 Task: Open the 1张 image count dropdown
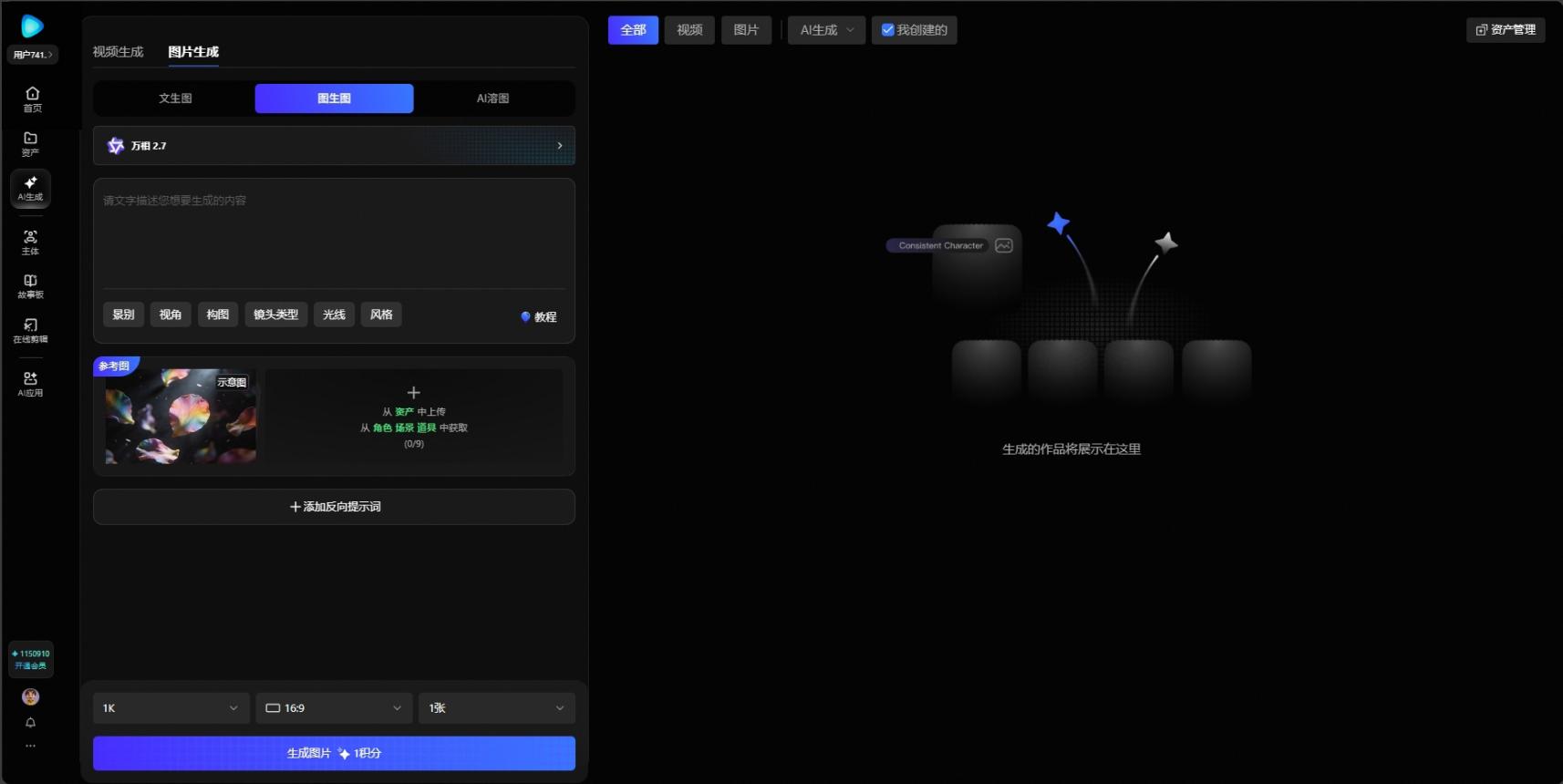(497, 708)
